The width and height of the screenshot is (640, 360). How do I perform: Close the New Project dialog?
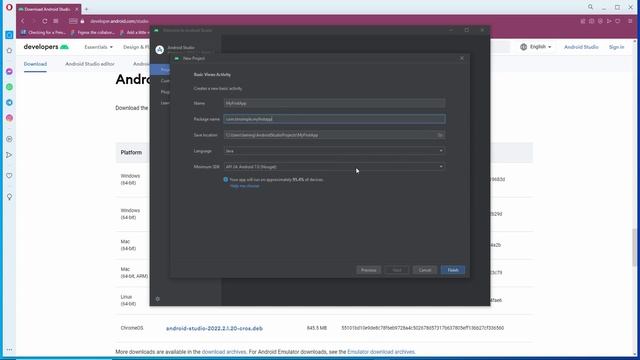pyautogui.click(x=462, y=58)
